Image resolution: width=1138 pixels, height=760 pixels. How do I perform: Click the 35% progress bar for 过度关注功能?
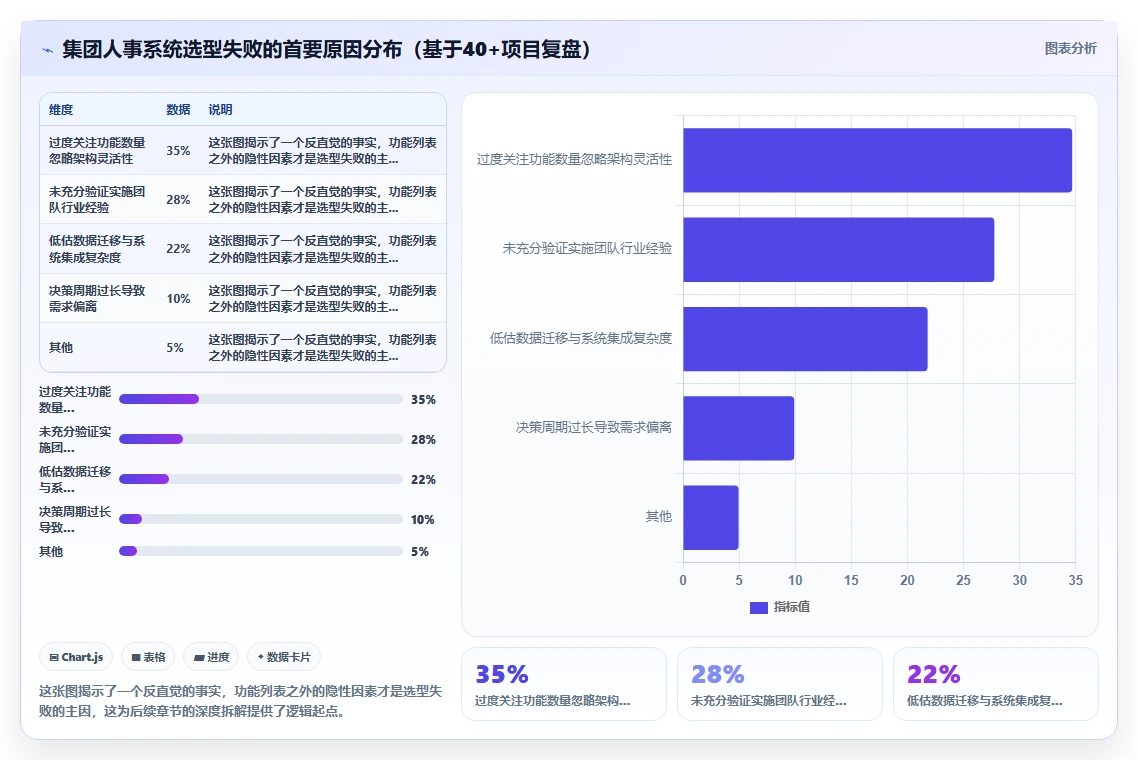coord(261,399)
